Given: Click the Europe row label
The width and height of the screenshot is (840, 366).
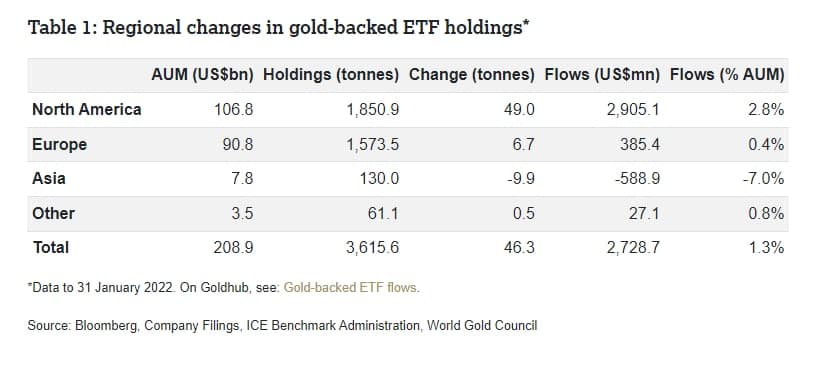Looking at the screenshot, I should tap(59, 145).
